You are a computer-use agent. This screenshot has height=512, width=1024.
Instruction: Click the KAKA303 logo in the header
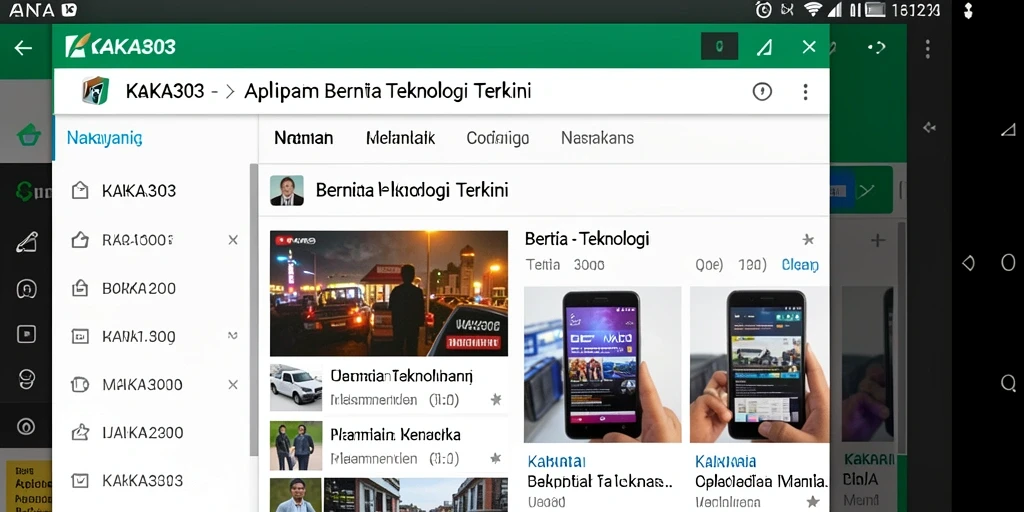pyautogui.click(x=121, y=46)
